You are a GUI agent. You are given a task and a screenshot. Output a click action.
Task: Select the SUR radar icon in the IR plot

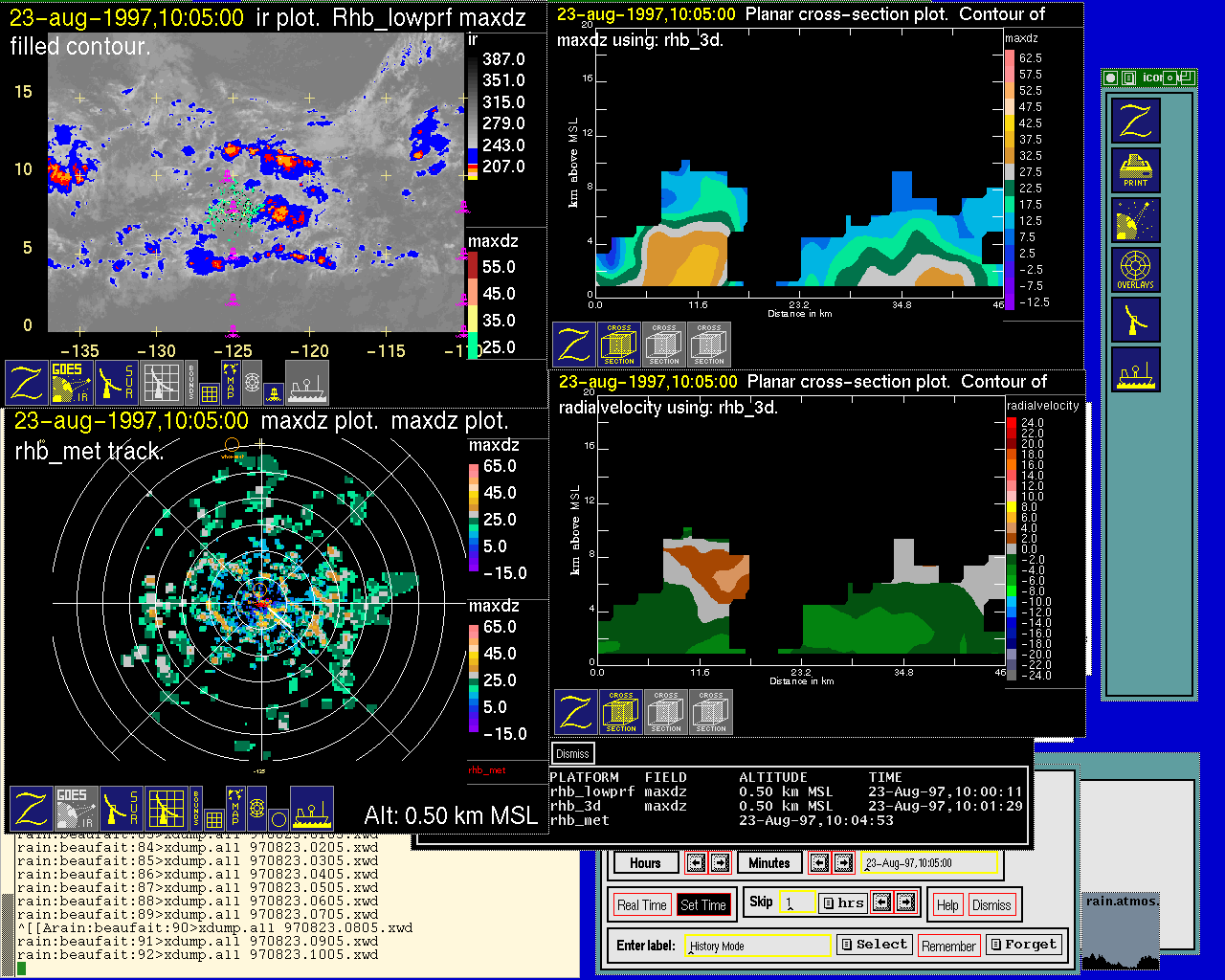[118, 382]
